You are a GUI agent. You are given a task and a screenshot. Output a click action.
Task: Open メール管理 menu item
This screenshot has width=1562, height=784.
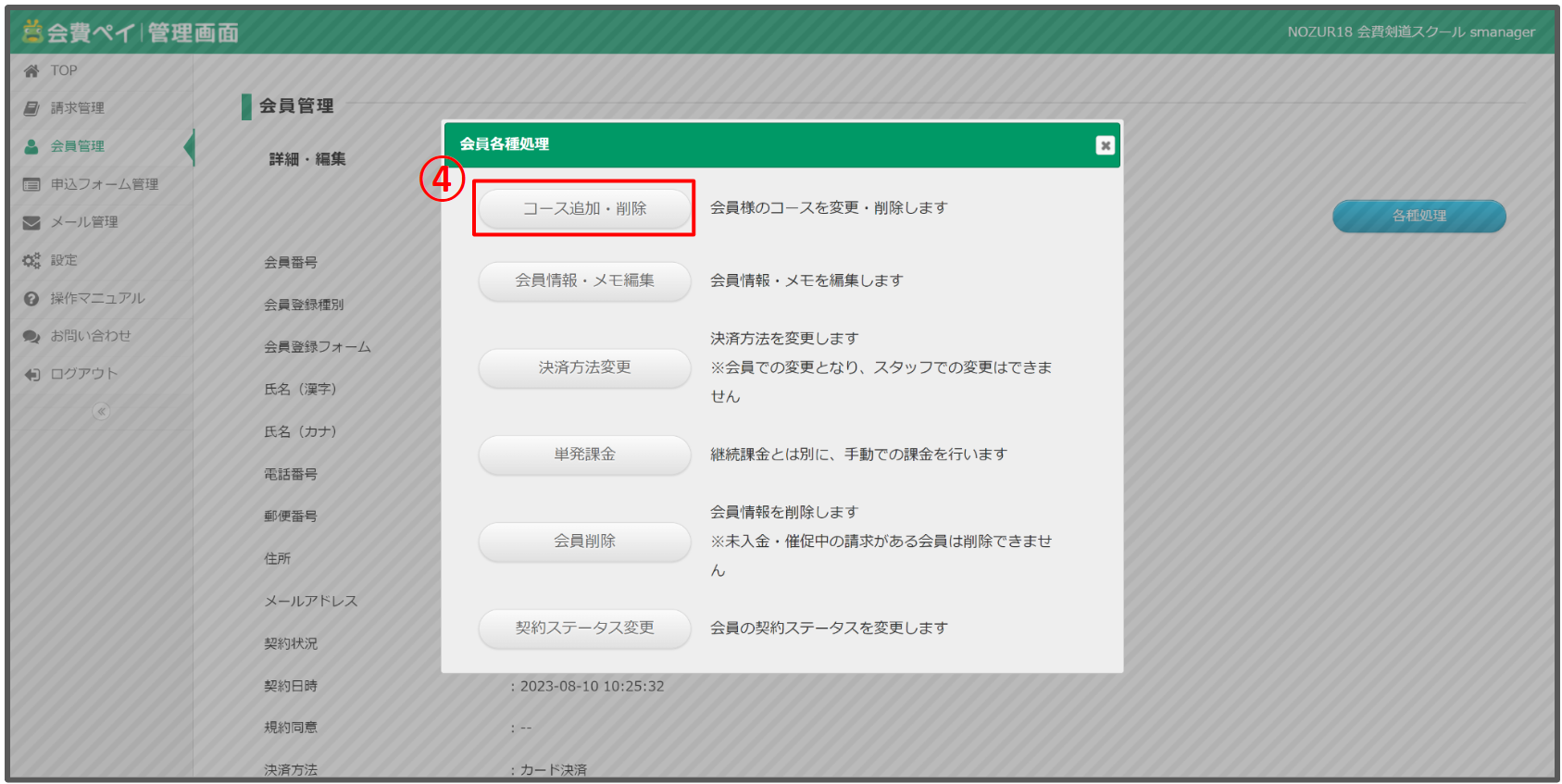click(102, 222)
